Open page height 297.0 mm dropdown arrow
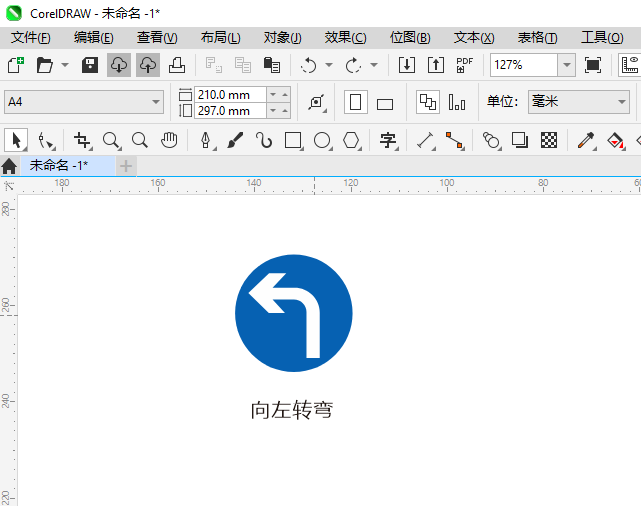Screen dimensions: 641x506 pos(273,110)
